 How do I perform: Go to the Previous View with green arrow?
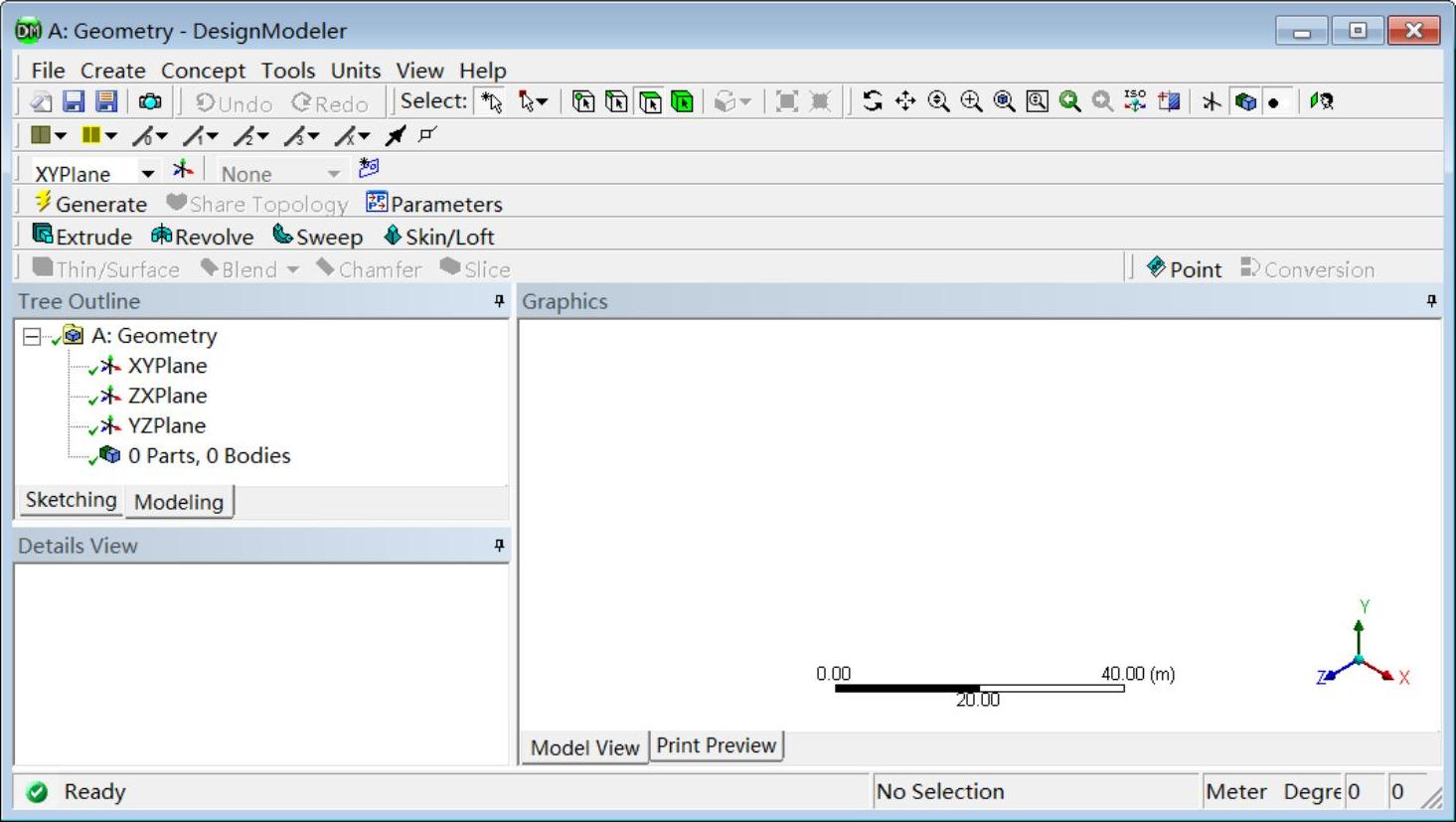[1069, 101]
